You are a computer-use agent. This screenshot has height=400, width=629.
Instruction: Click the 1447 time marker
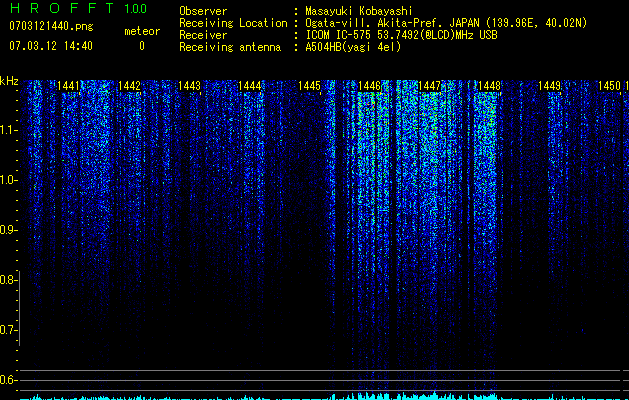pos(430,86)
